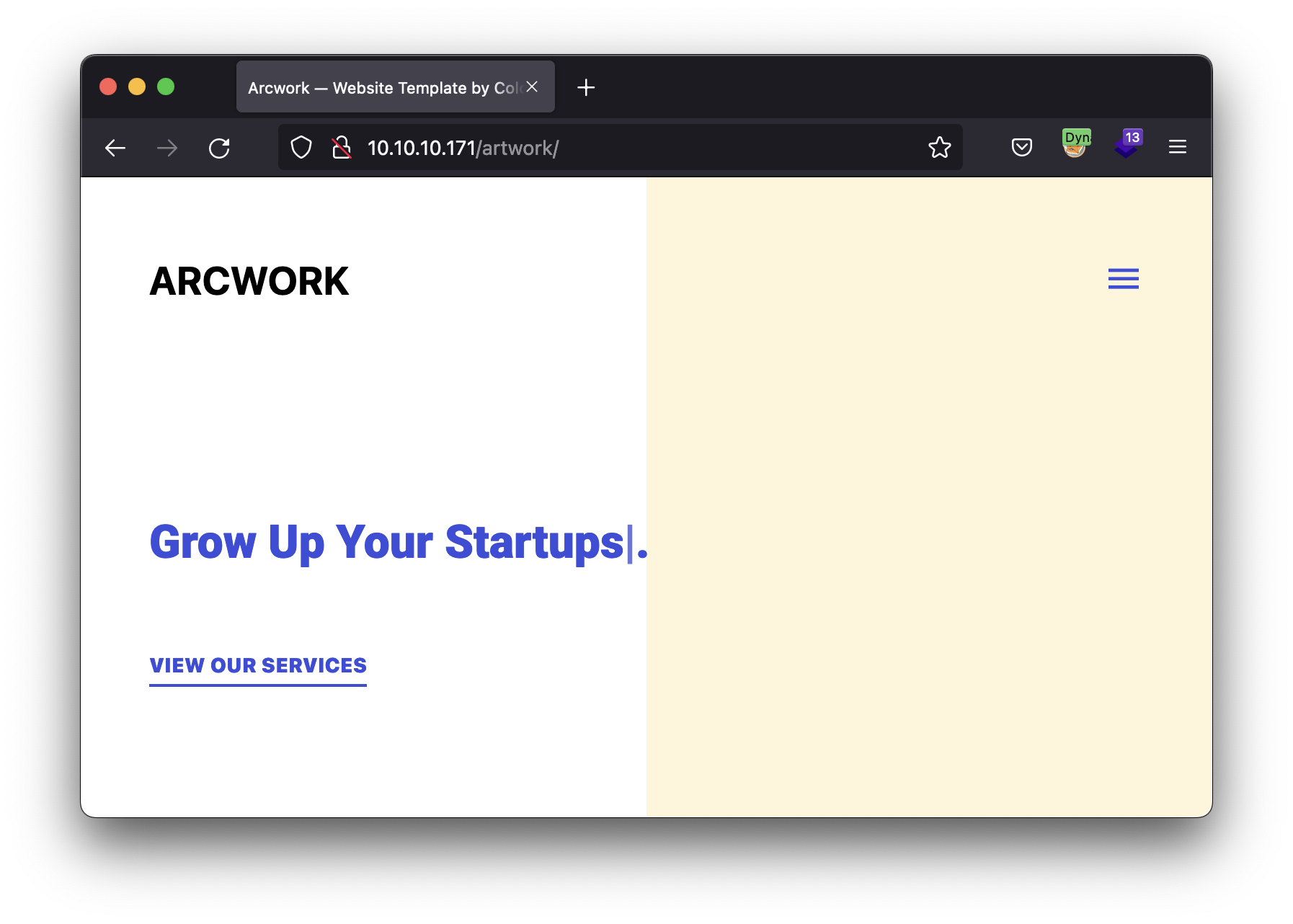Expand the Arcwork site navigation menu
The image size is (1293, 924).
coord(1123,279)
